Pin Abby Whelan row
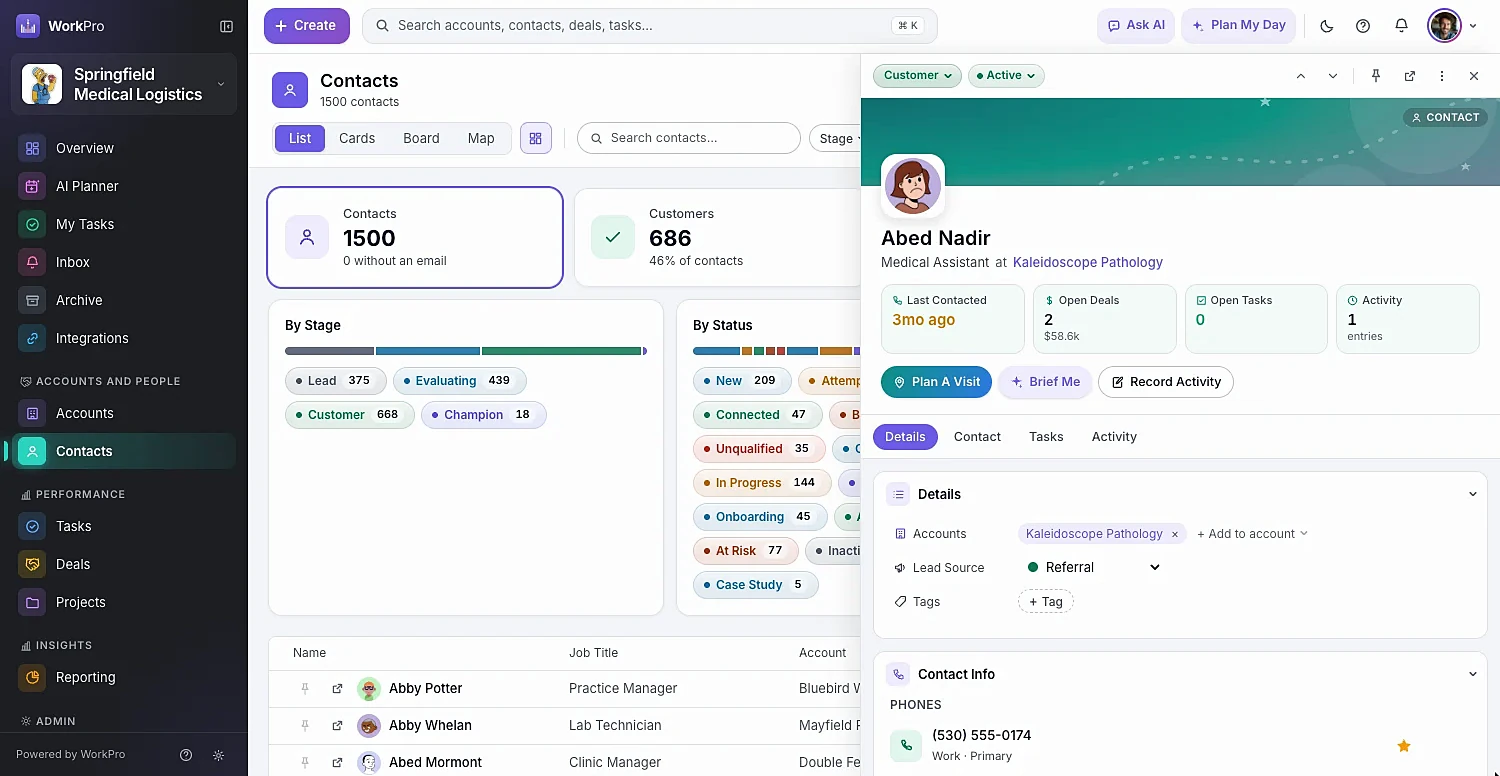Screen dimensions: 1500x776 (x=306, y=725)
